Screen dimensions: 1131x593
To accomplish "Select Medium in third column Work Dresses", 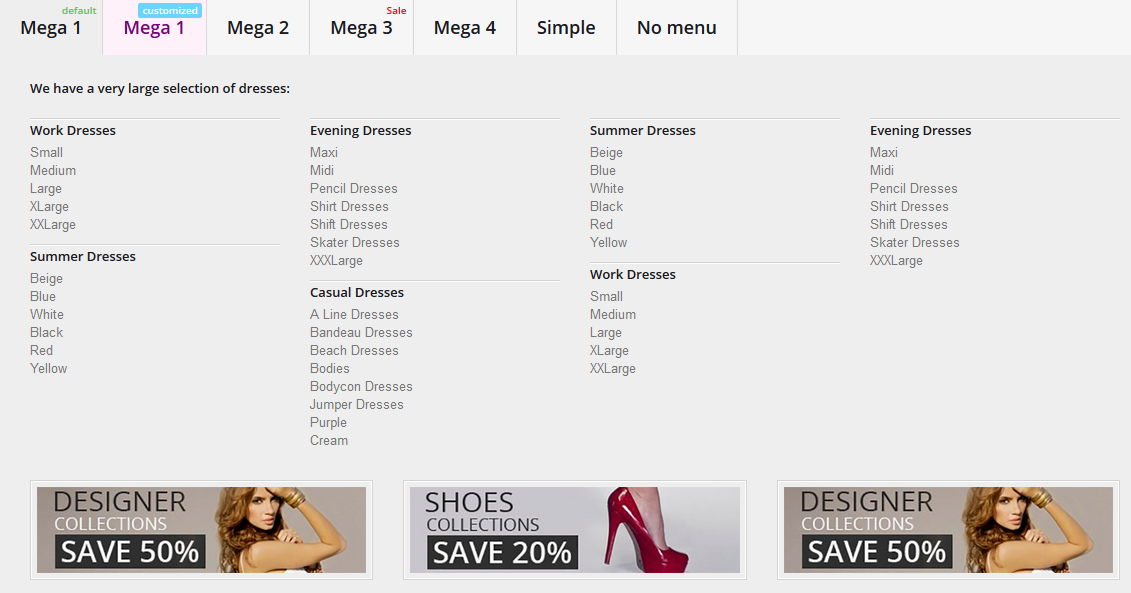I will (x=612, y=315).
